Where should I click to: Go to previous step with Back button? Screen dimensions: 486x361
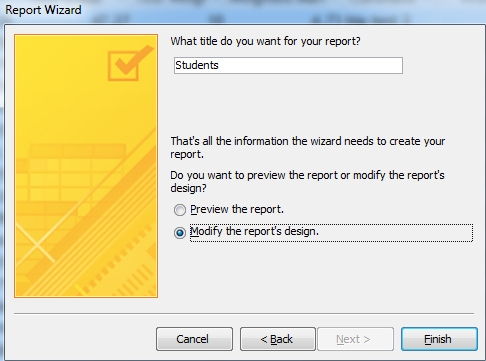click(278, 339)
